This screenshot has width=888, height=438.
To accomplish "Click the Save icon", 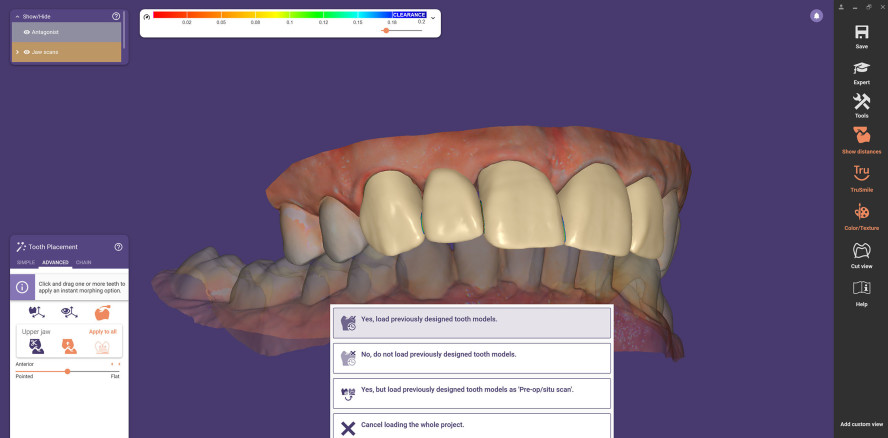I will point(861,32).
